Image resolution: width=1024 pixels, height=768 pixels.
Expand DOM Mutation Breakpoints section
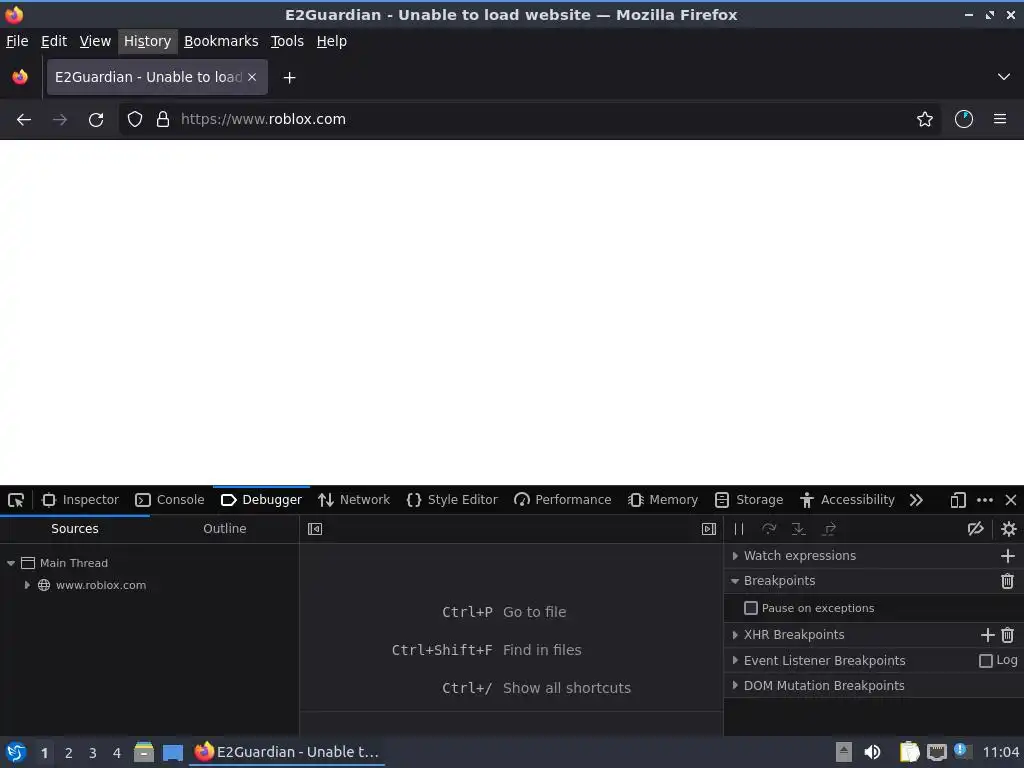735,686
